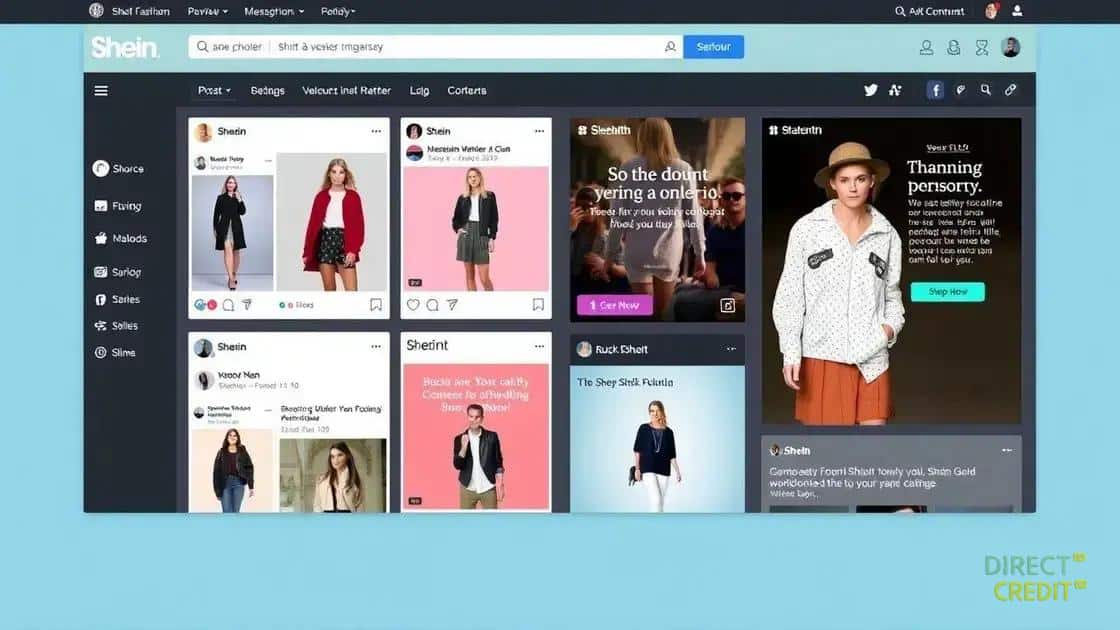Open the round profile avatar in header
The image size is (1120, 630).
(1011, 47)
